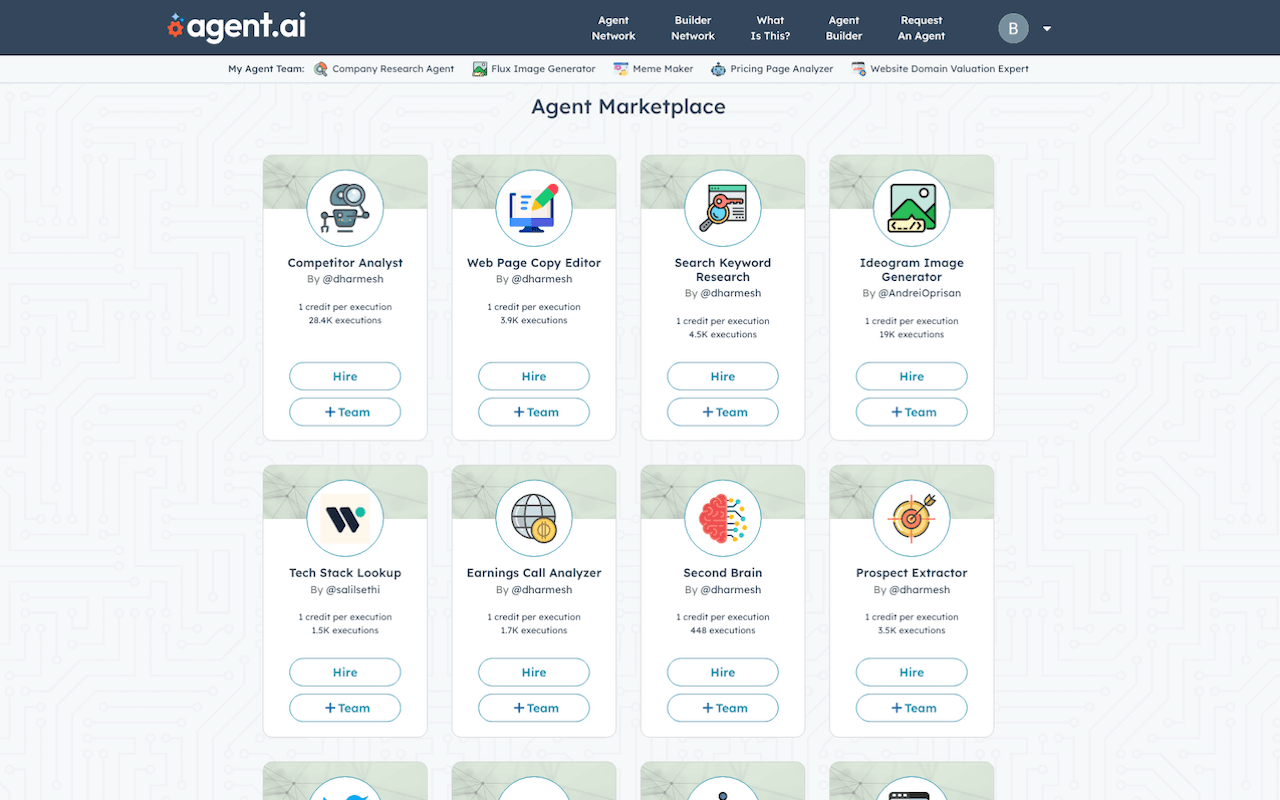
Task: Click the Prospect Extractor dartboard icon
Action: tap(911, 518)
